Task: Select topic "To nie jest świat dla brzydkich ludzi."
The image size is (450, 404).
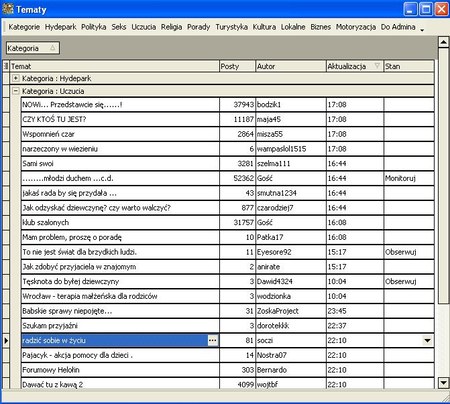Action: click(120, 252)
